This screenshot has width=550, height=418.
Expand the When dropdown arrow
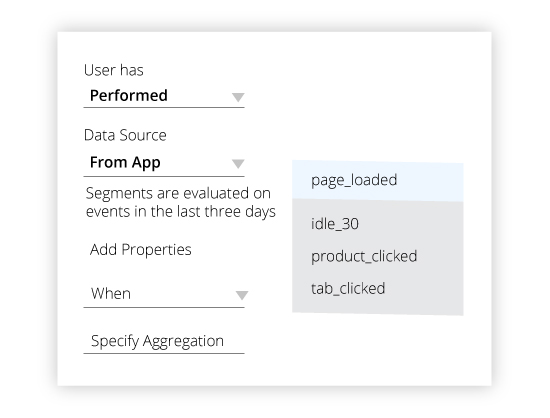242,295
